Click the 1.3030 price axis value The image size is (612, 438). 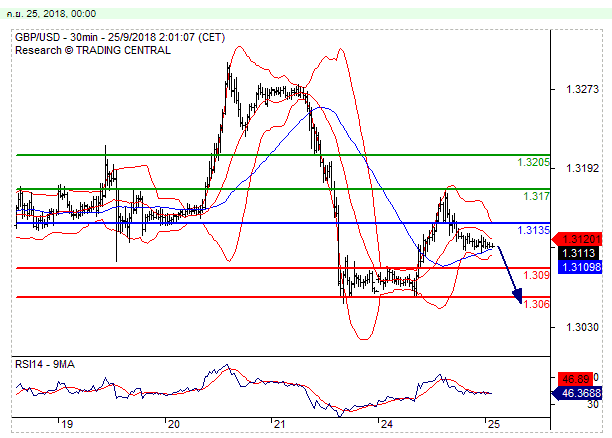tap(582, 327)
